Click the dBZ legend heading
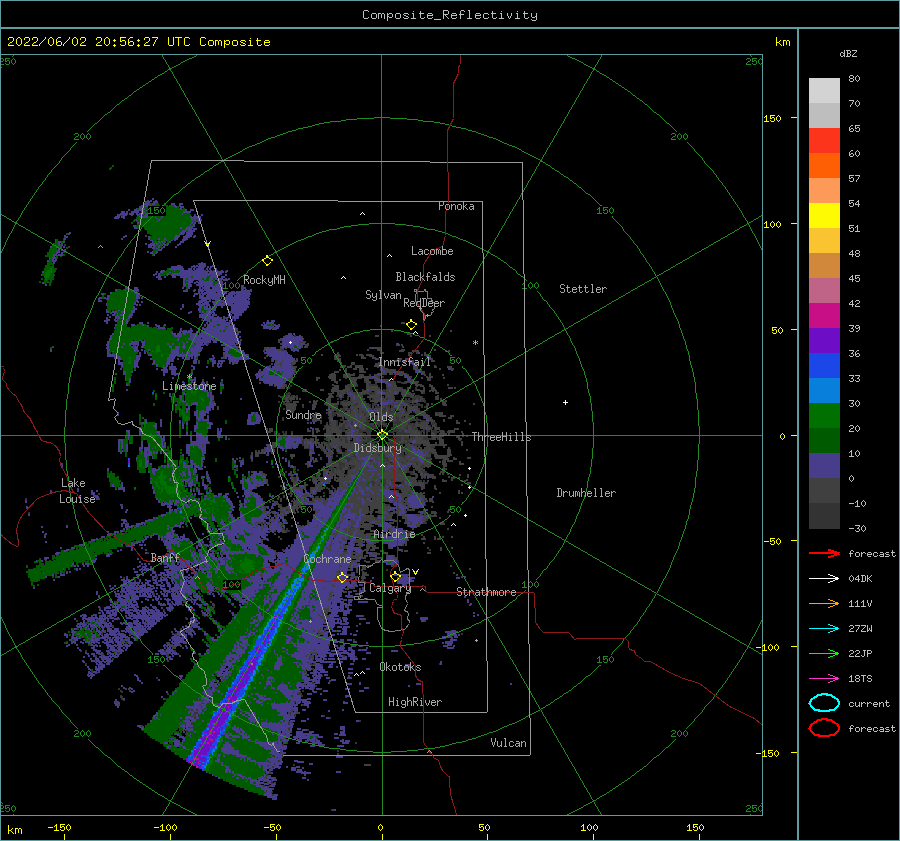The width and height of the screenshot is (900, 841). 848,53
